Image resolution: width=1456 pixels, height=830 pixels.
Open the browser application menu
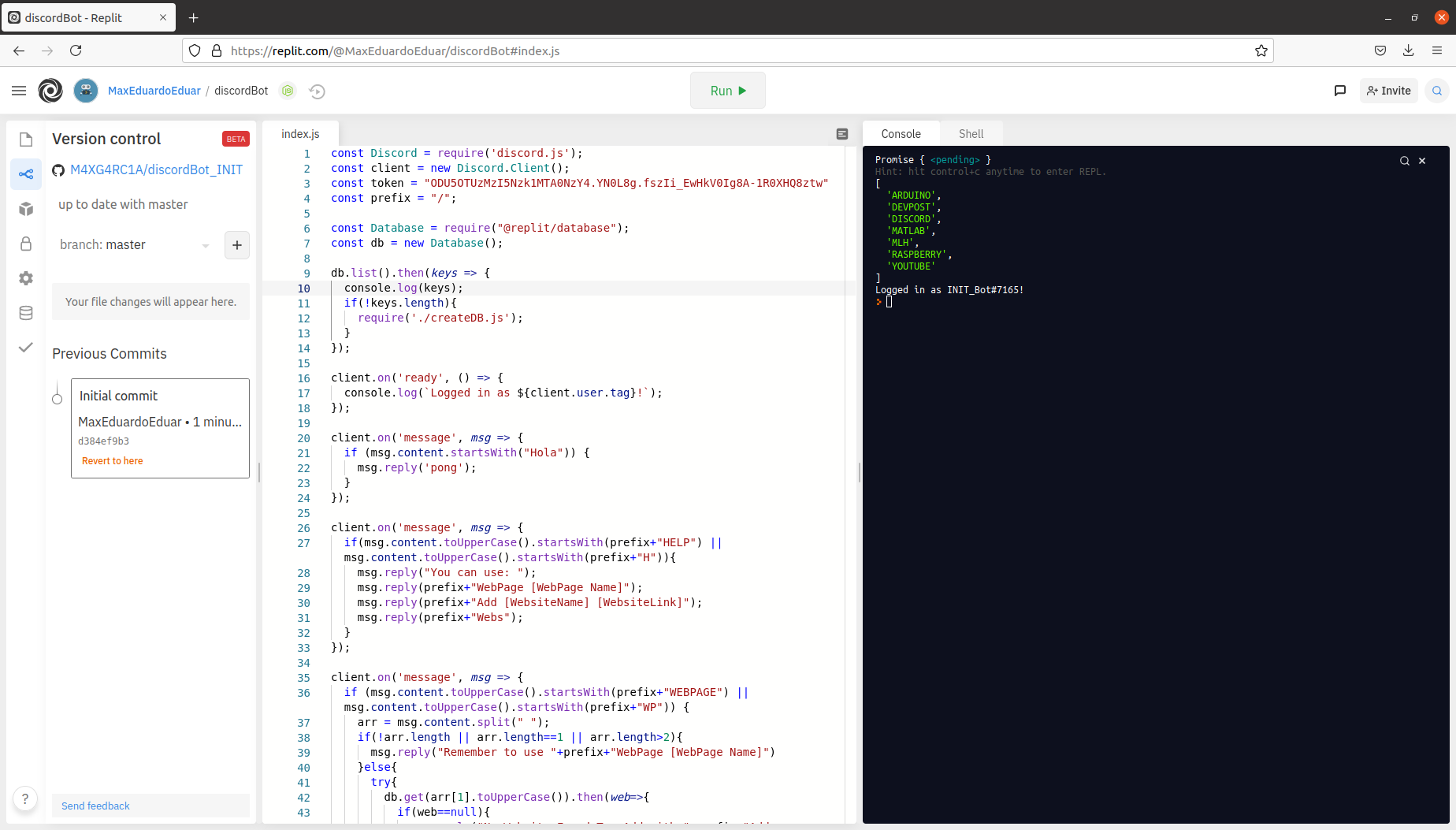tap(1437, 50)
